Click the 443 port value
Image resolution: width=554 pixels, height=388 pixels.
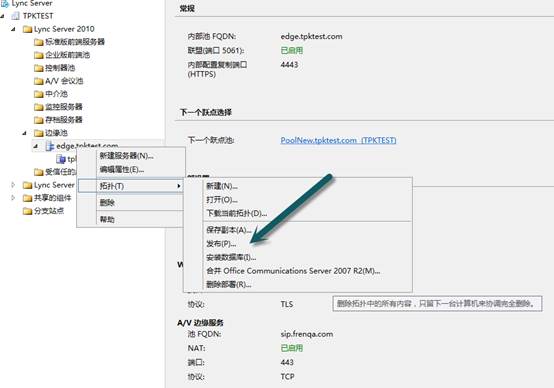[x=287, y=363]
